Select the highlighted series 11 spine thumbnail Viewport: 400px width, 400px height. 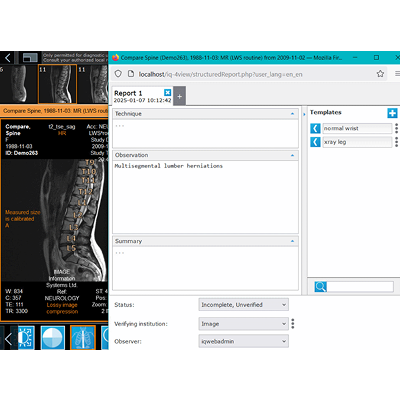(58, 84)
